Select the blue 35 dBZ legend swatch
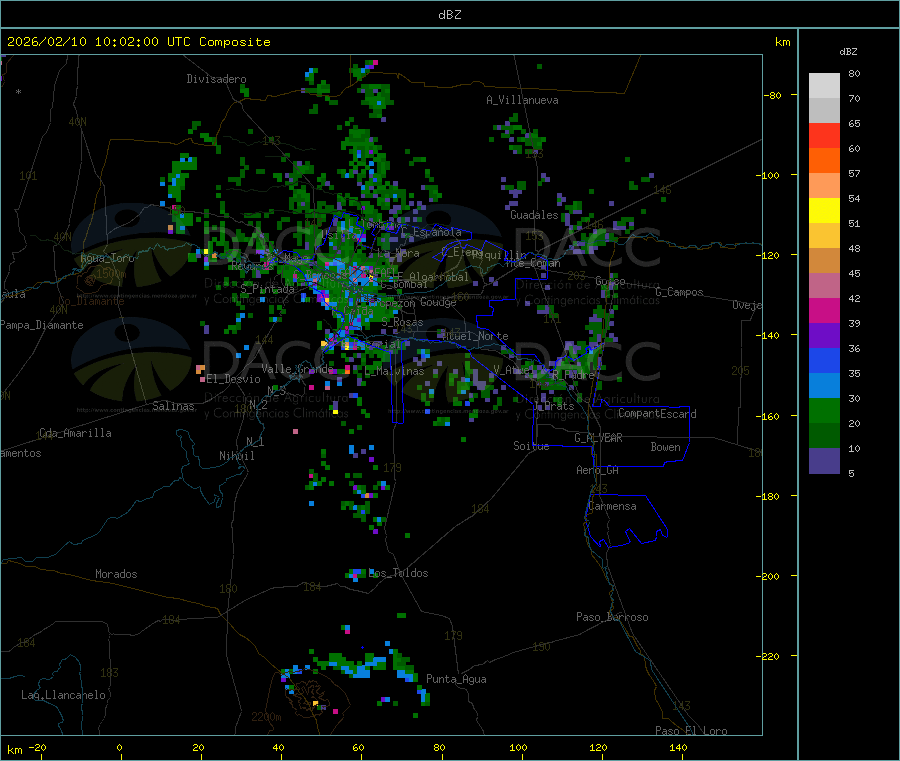Image resolution: width=900 pixels, height=761 pixels. tap(824, 360)
